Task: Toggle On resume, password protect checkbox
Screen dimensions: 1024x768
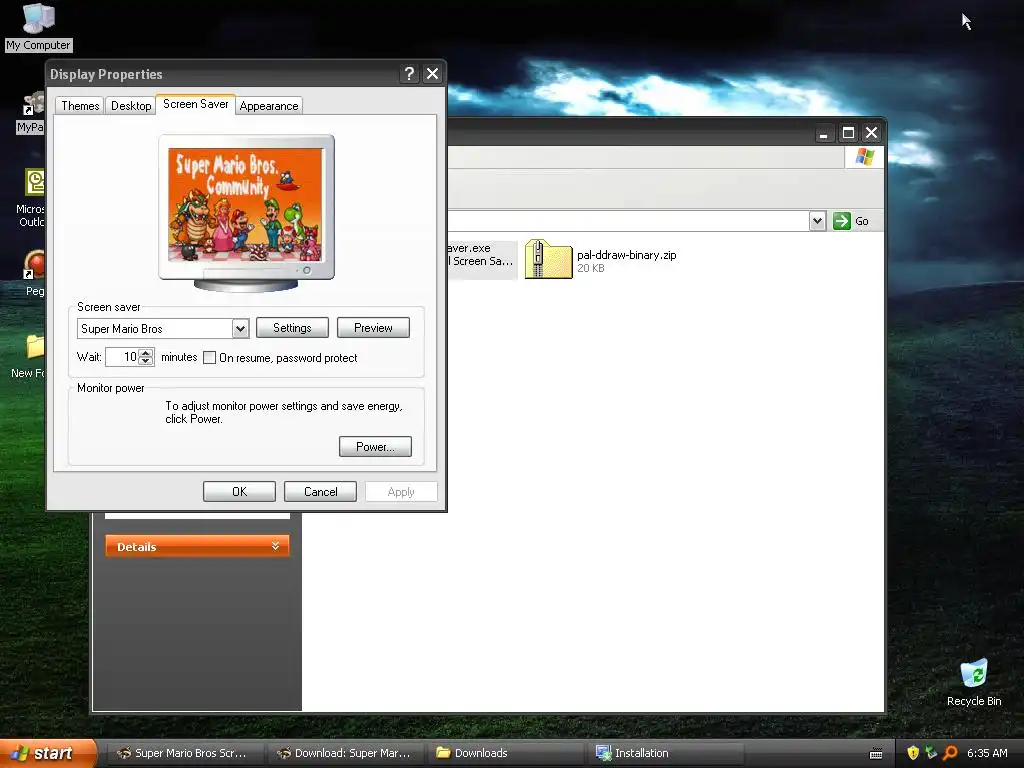Action: coord(209,357)
